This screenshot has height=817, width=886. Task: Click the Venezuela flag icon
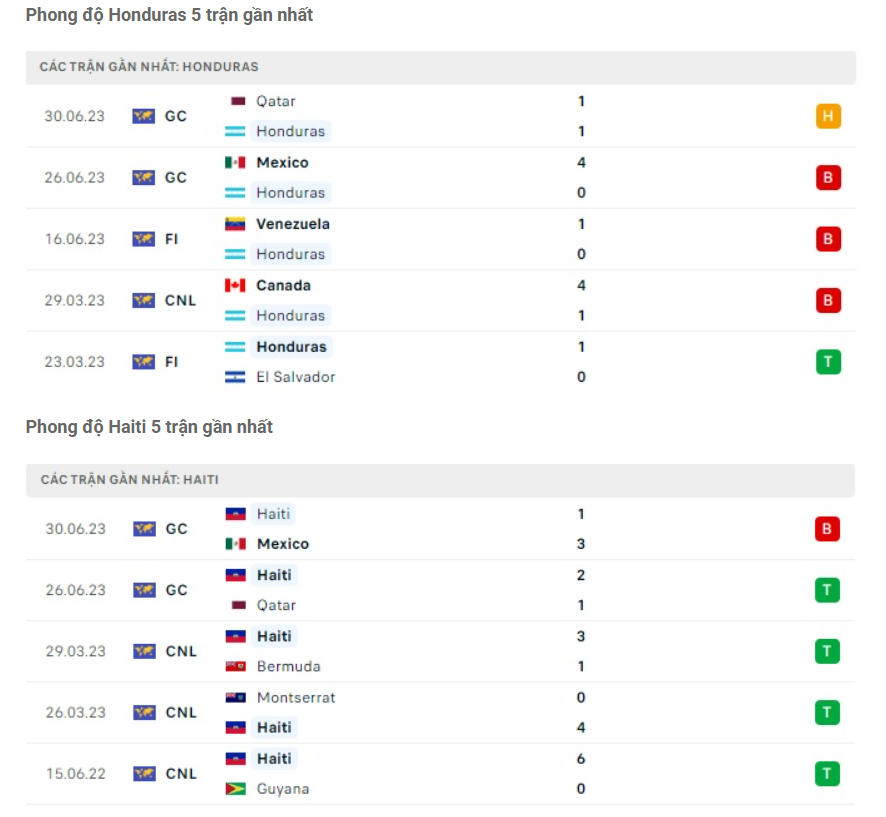coord(234,224)
